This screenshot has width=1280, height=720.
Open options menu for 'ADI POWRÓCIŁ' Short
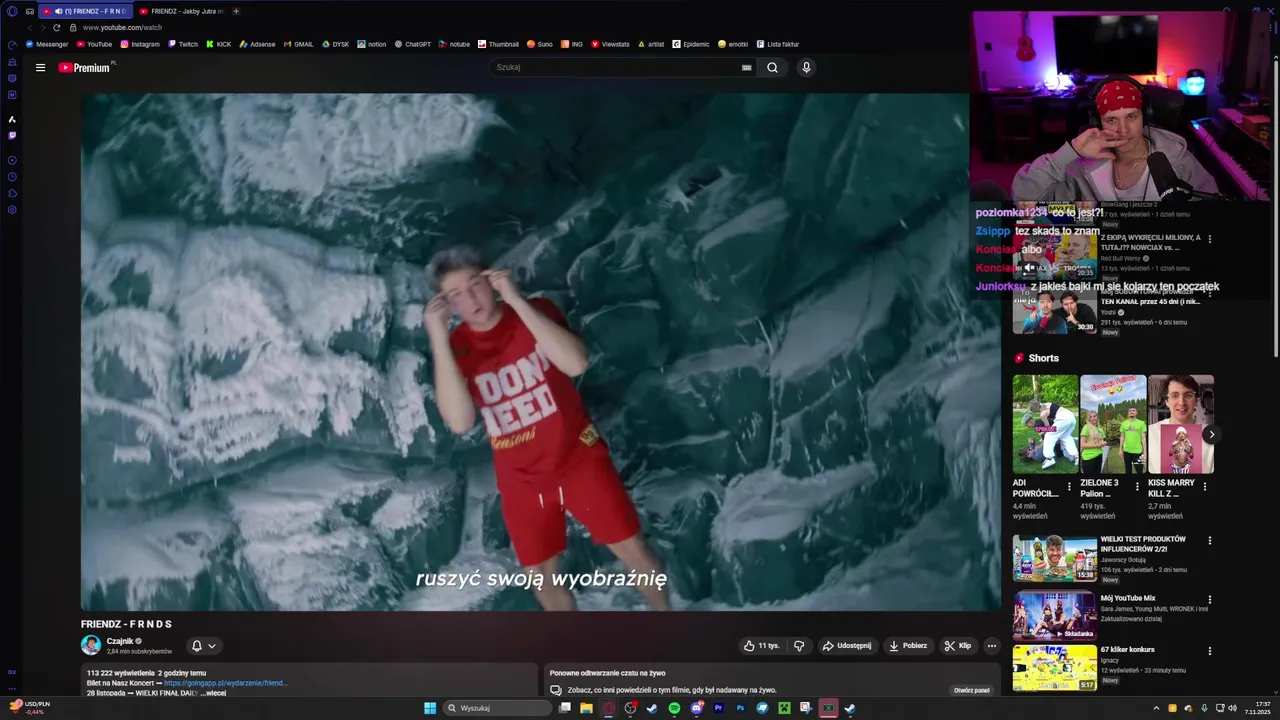1069,487
